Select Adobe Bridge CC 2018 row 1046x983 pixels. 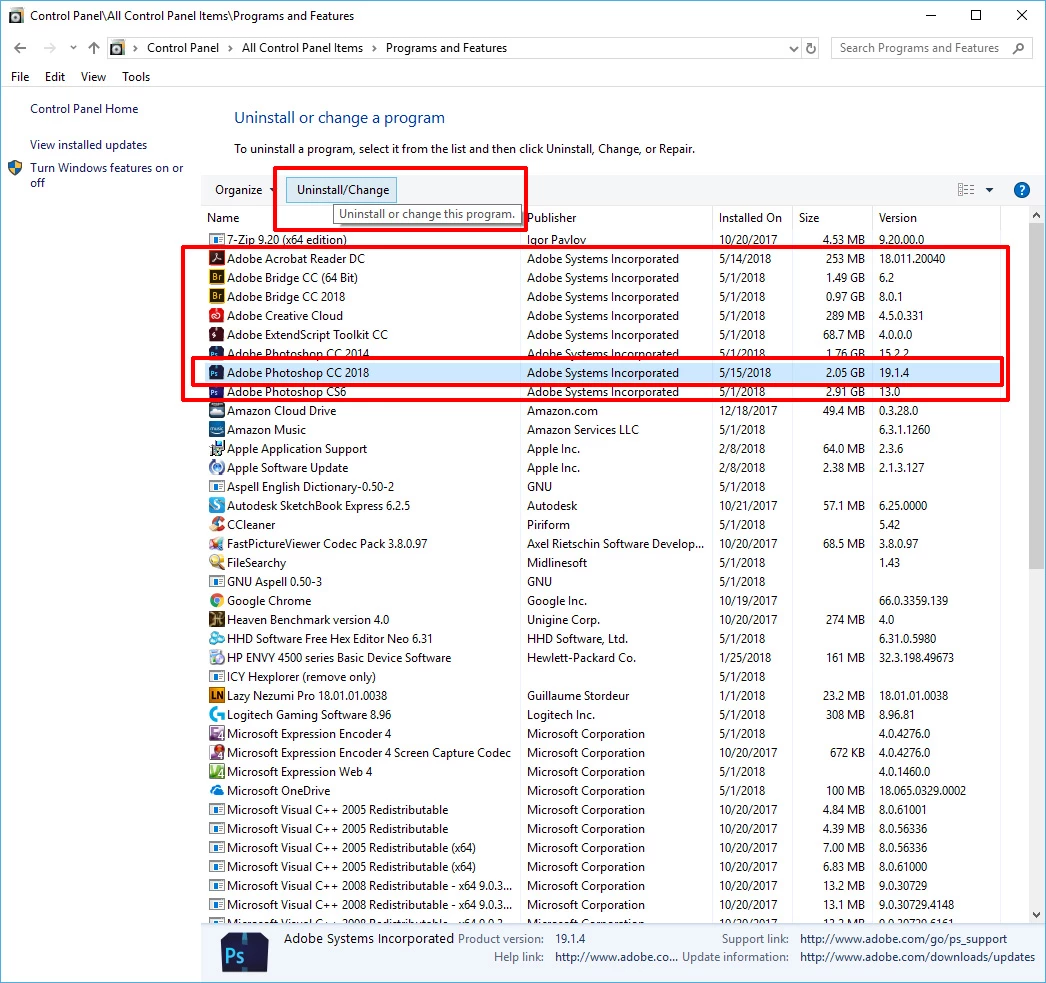click(604, 296)
